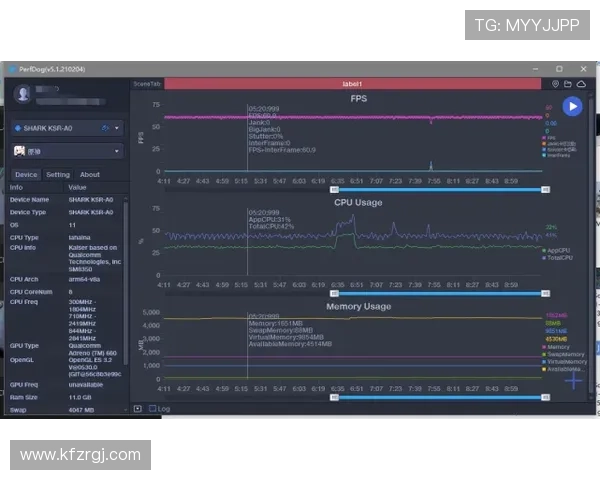Select the Device tab
Screen dimensions: 600x480
click(26, 174)
